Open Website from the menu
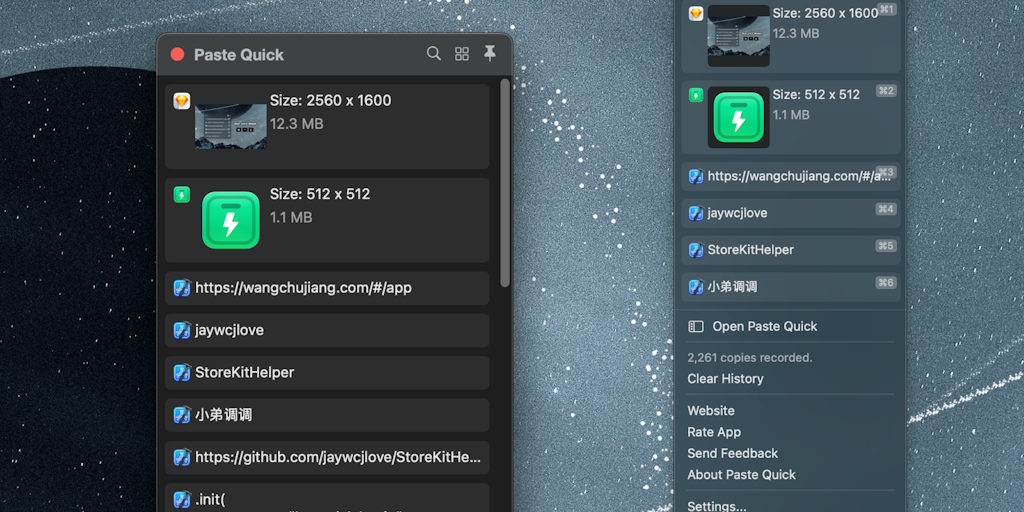 point(711,411)
